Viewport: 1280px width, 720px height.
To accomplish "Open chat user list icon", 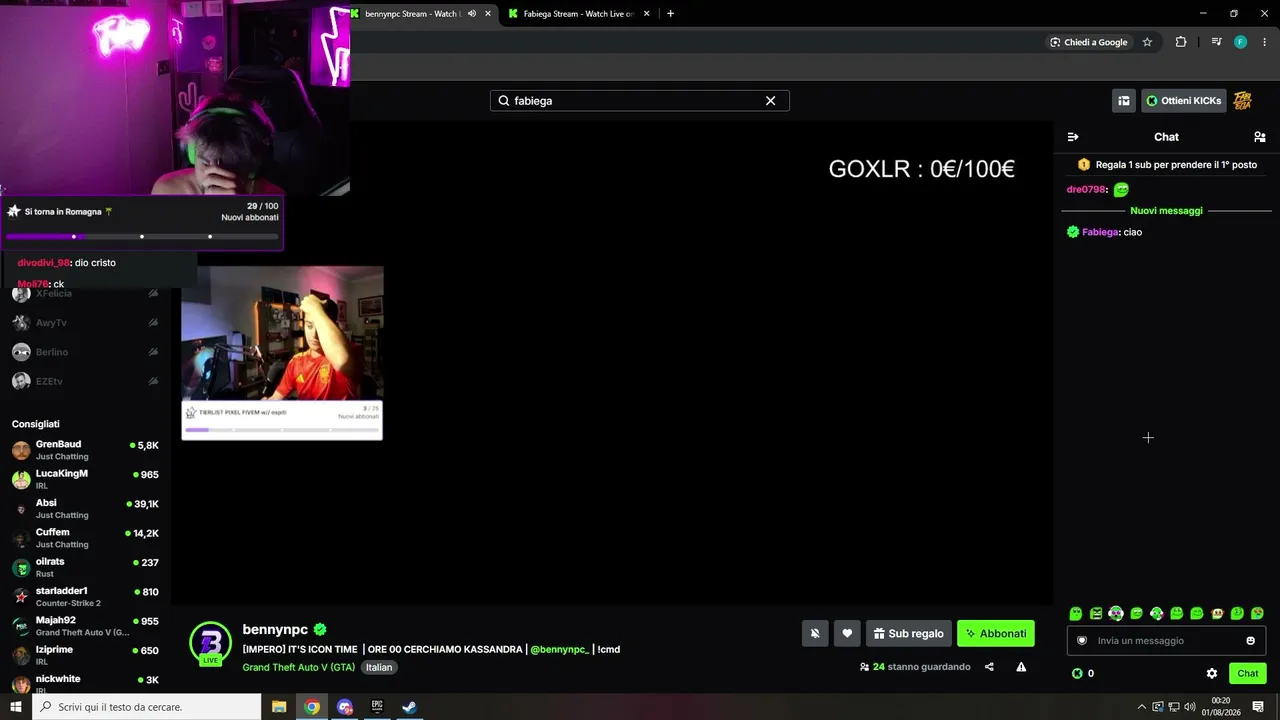I will pyautogui.click(x=1260, y=137).
